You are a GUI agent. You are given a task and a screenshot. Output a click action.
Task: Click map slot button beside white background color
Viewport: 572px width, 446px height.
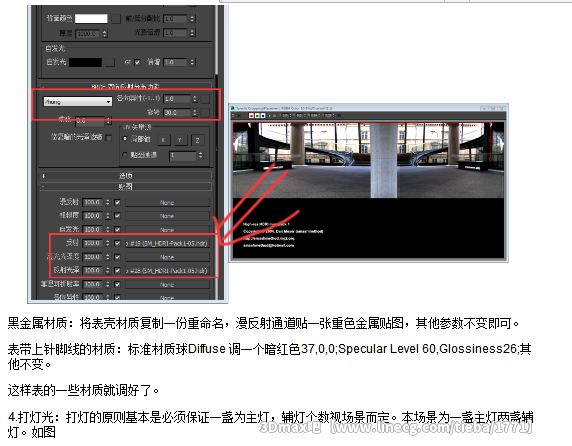point(116,19)
